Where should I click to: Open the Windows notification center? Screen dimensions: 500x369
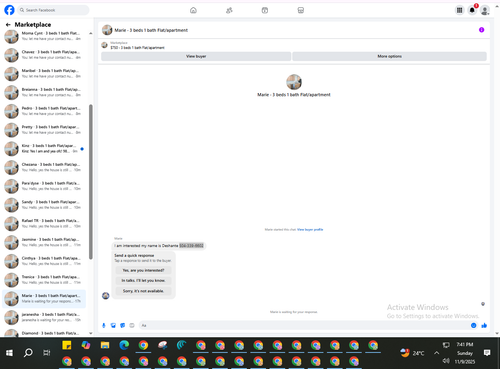tap(487, 353)
